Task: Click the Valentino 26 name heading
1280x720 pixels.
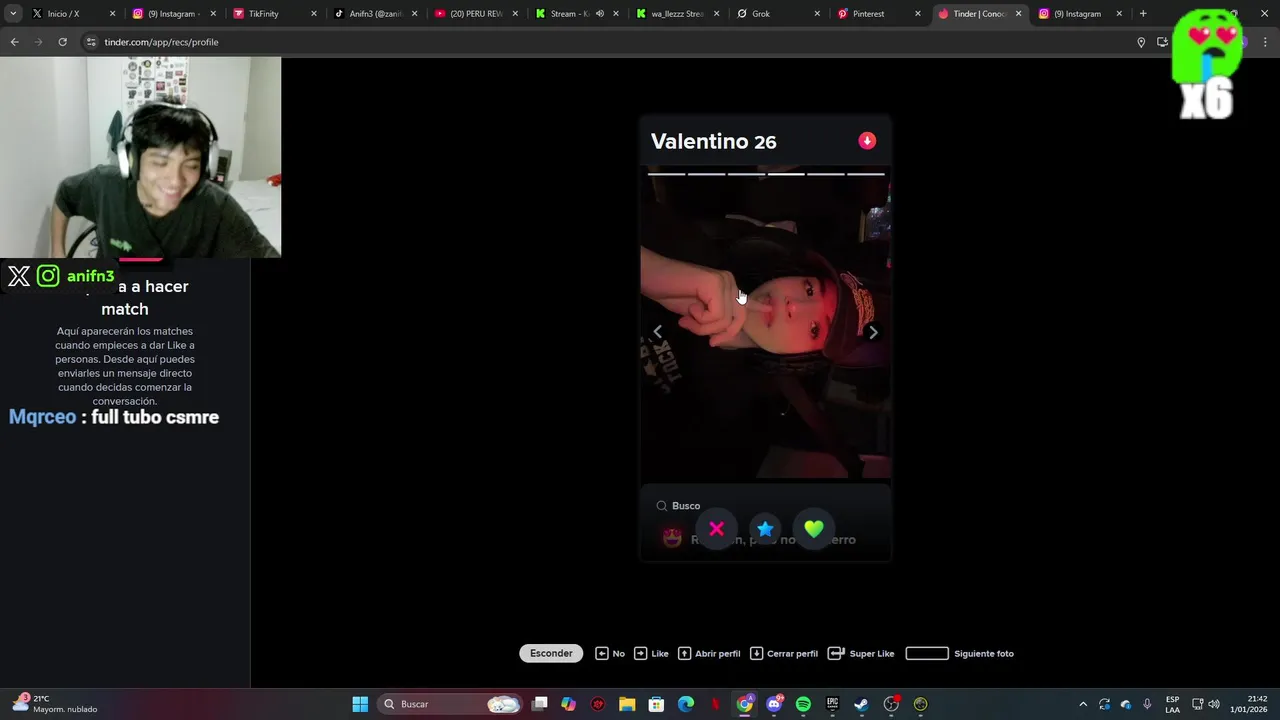Action: (x=714, y=141)
